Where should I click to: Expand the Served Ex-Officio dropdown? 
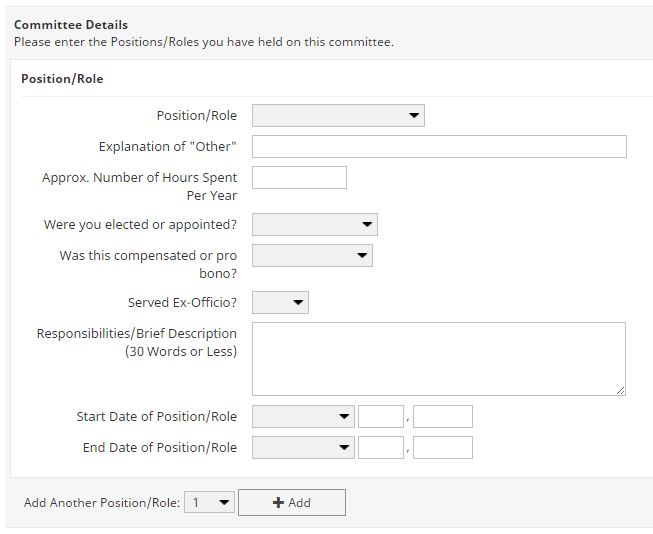pyautogui.click(x=280, y=303)
